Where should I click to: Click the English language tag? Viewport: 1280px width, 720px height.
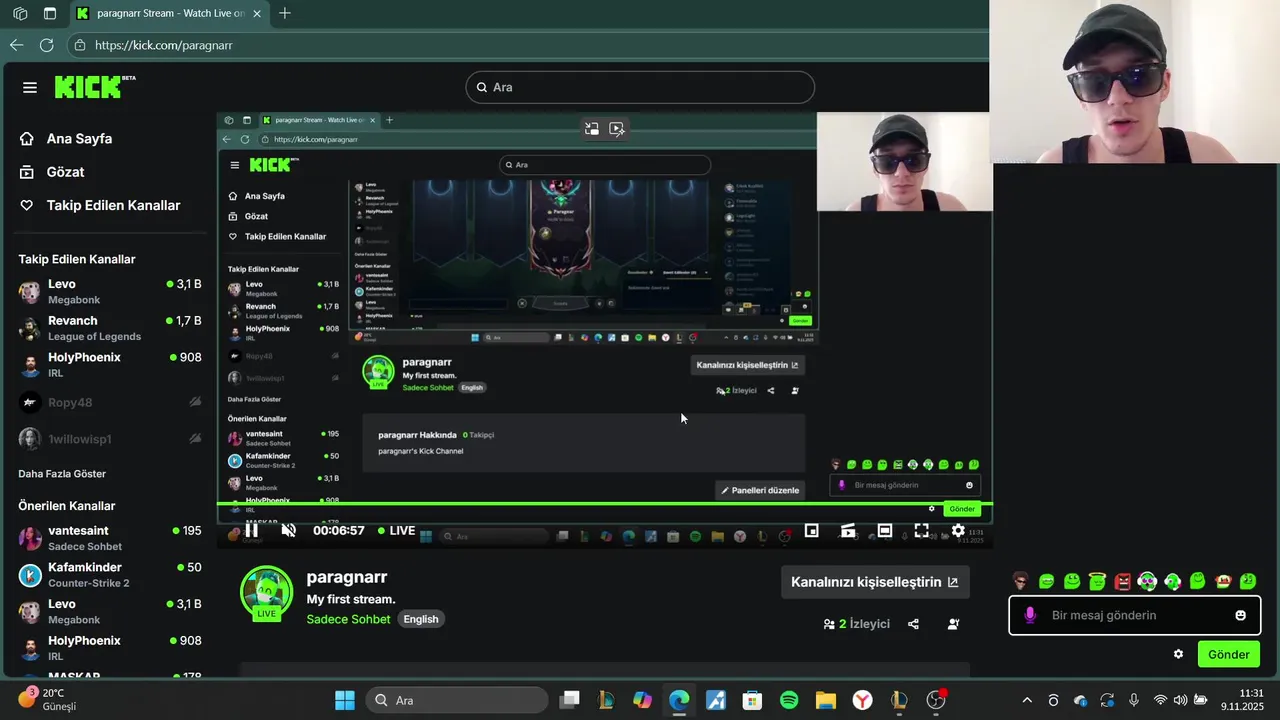tap(421, 619)
